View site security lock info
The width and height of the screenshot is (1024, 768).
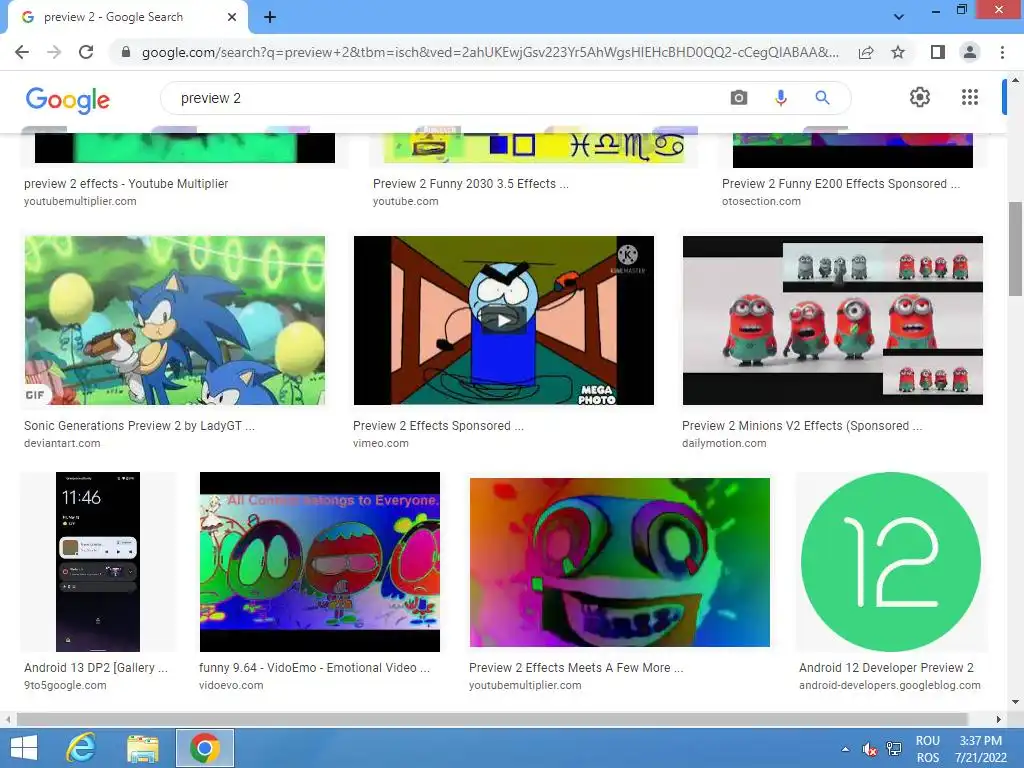coord(126,52)
